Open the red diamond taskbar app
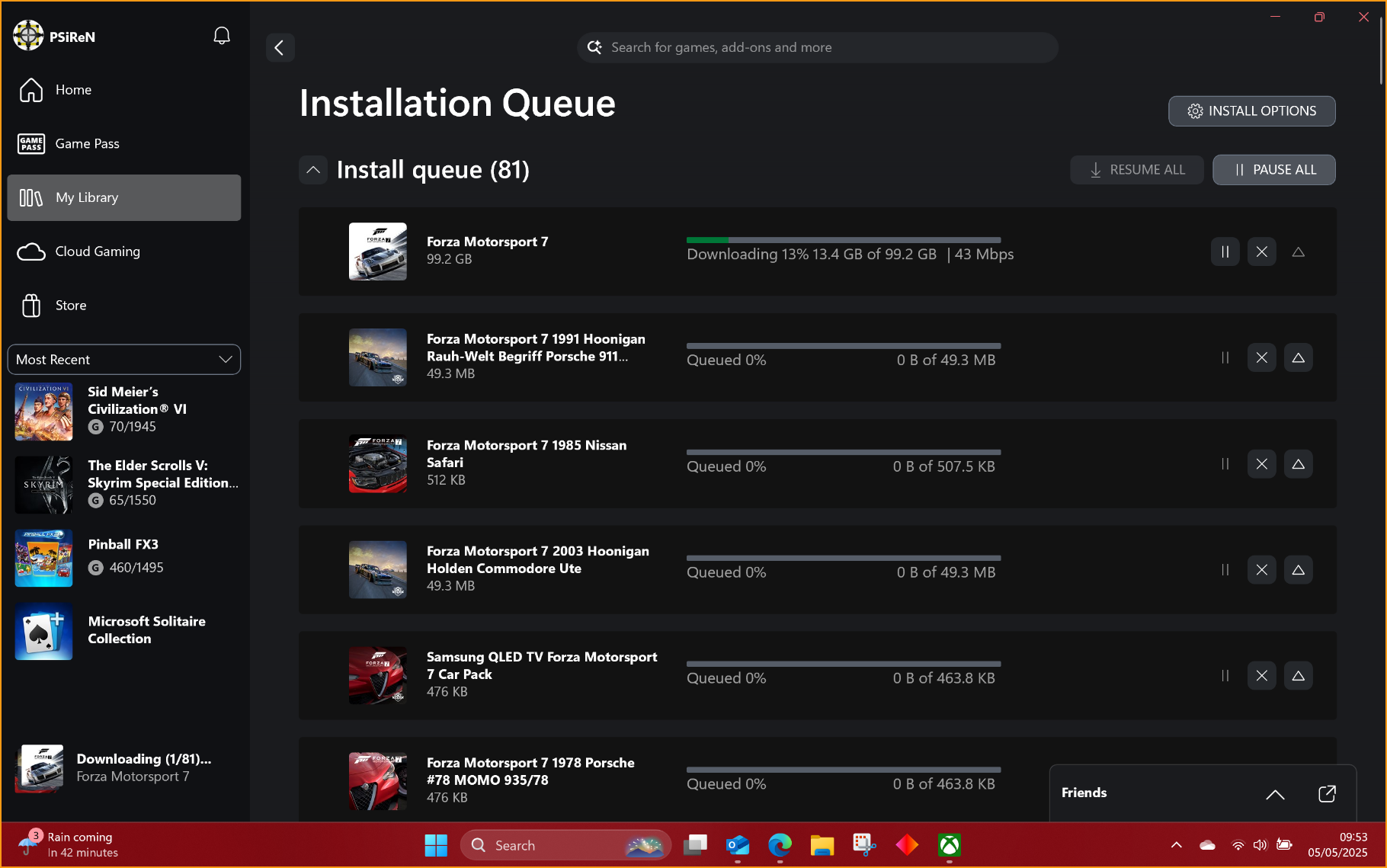This screenshot has height=868, width=1387. coord(907,845)
